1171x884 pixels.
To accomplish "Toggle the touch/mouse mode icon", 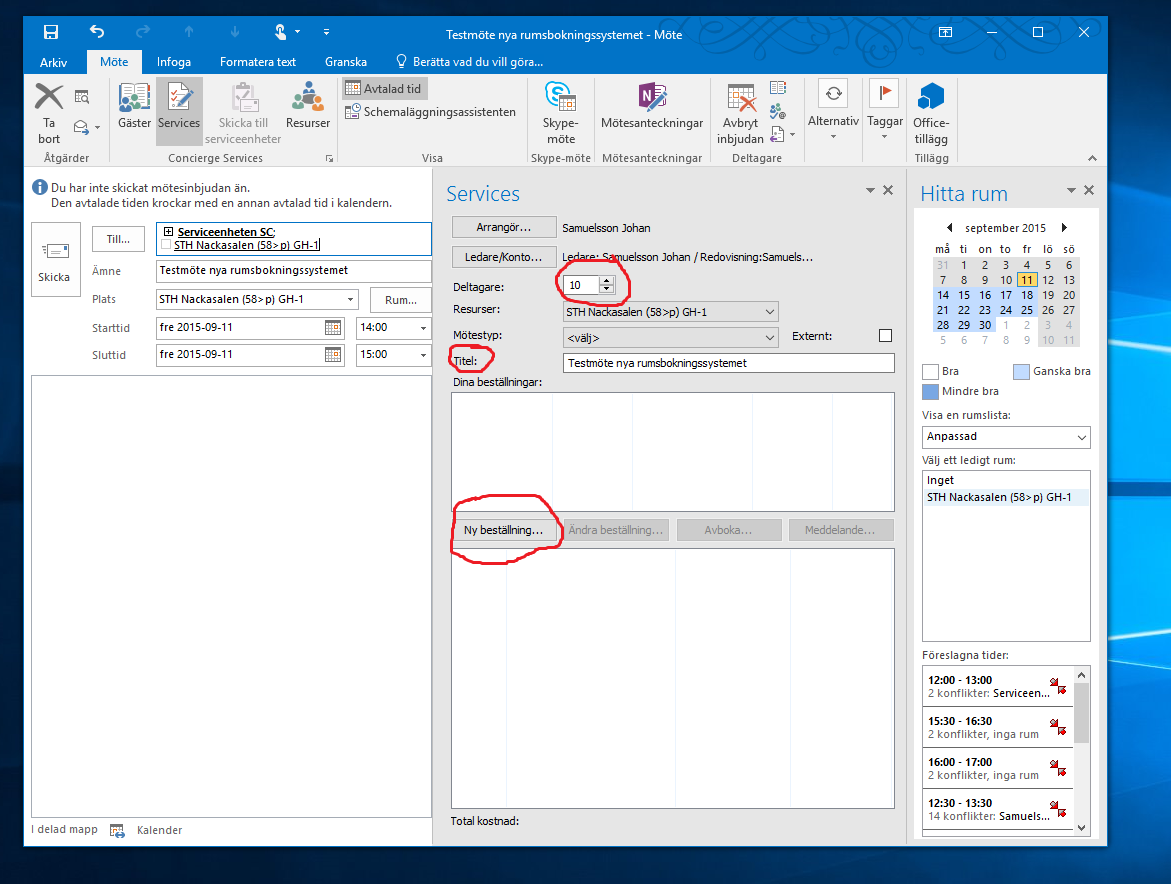I will point(280,31).
